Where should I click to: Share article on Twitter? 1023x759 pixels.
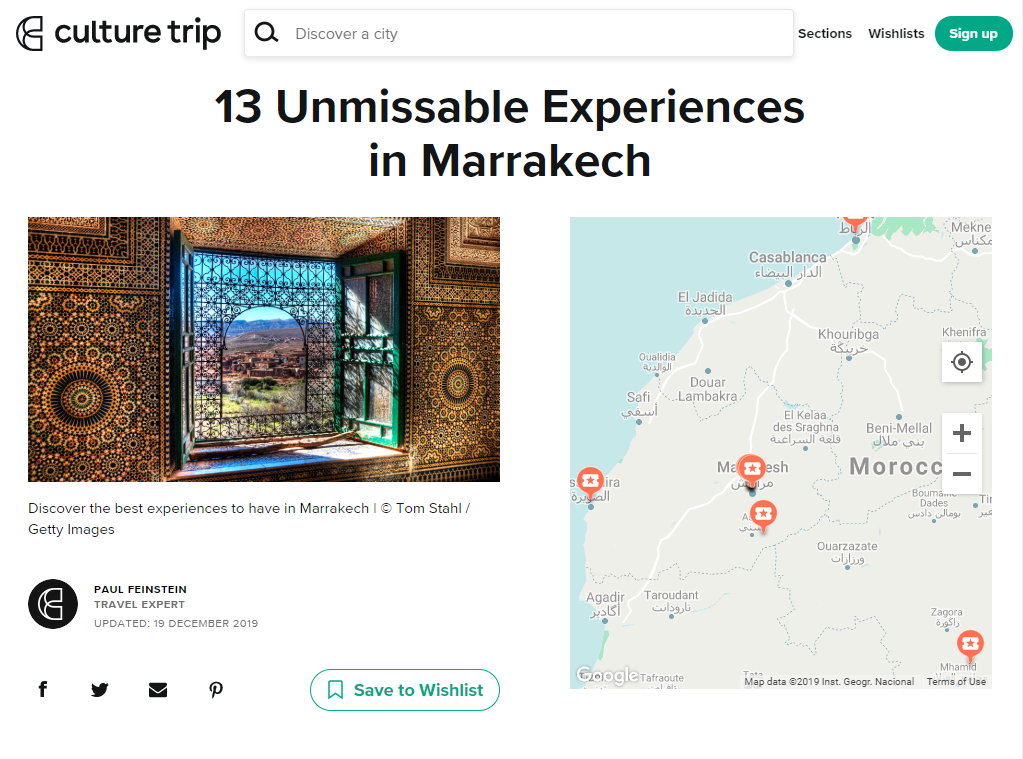(x=100, y=690)
